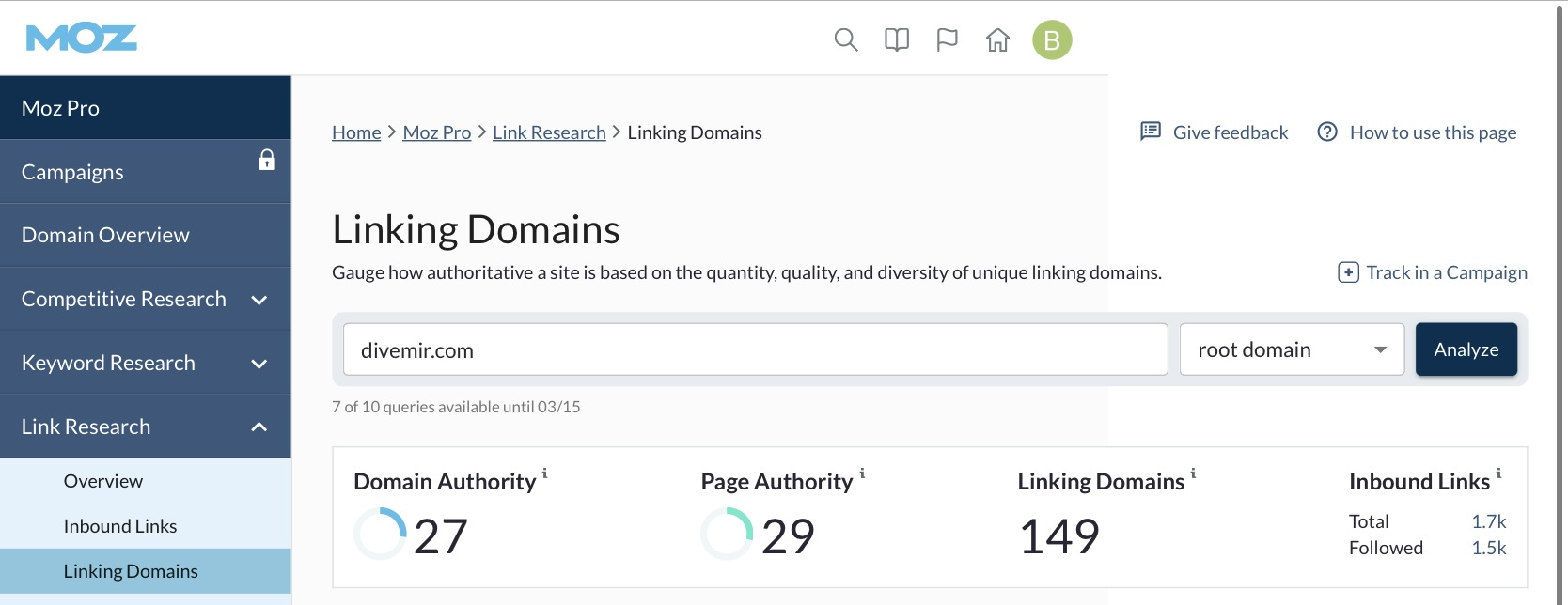Click the Give feedback icon

click(1151, 132)
